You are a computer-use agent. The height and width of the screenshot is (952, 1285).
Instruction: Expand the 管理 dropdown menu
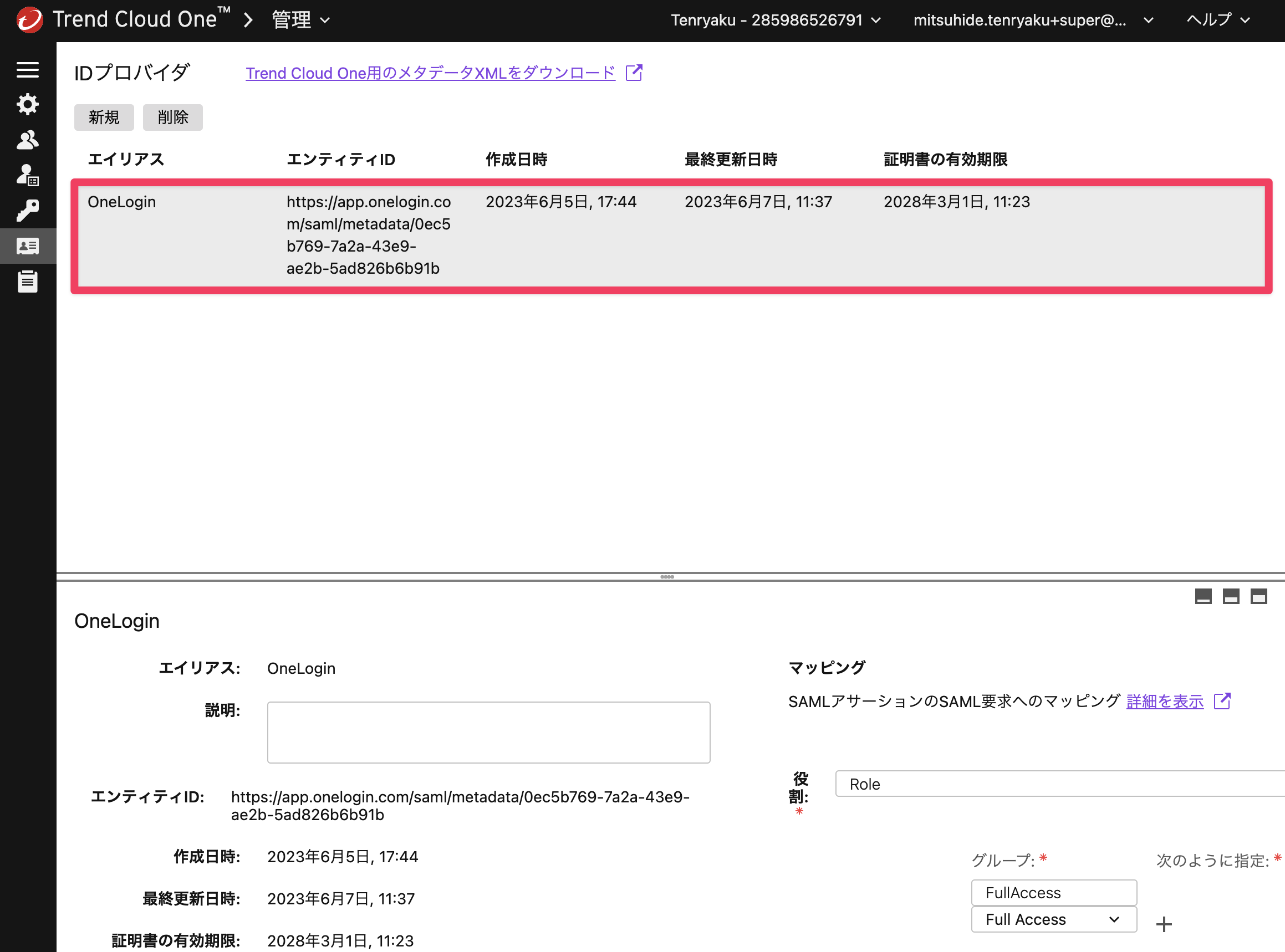point(301,20)
